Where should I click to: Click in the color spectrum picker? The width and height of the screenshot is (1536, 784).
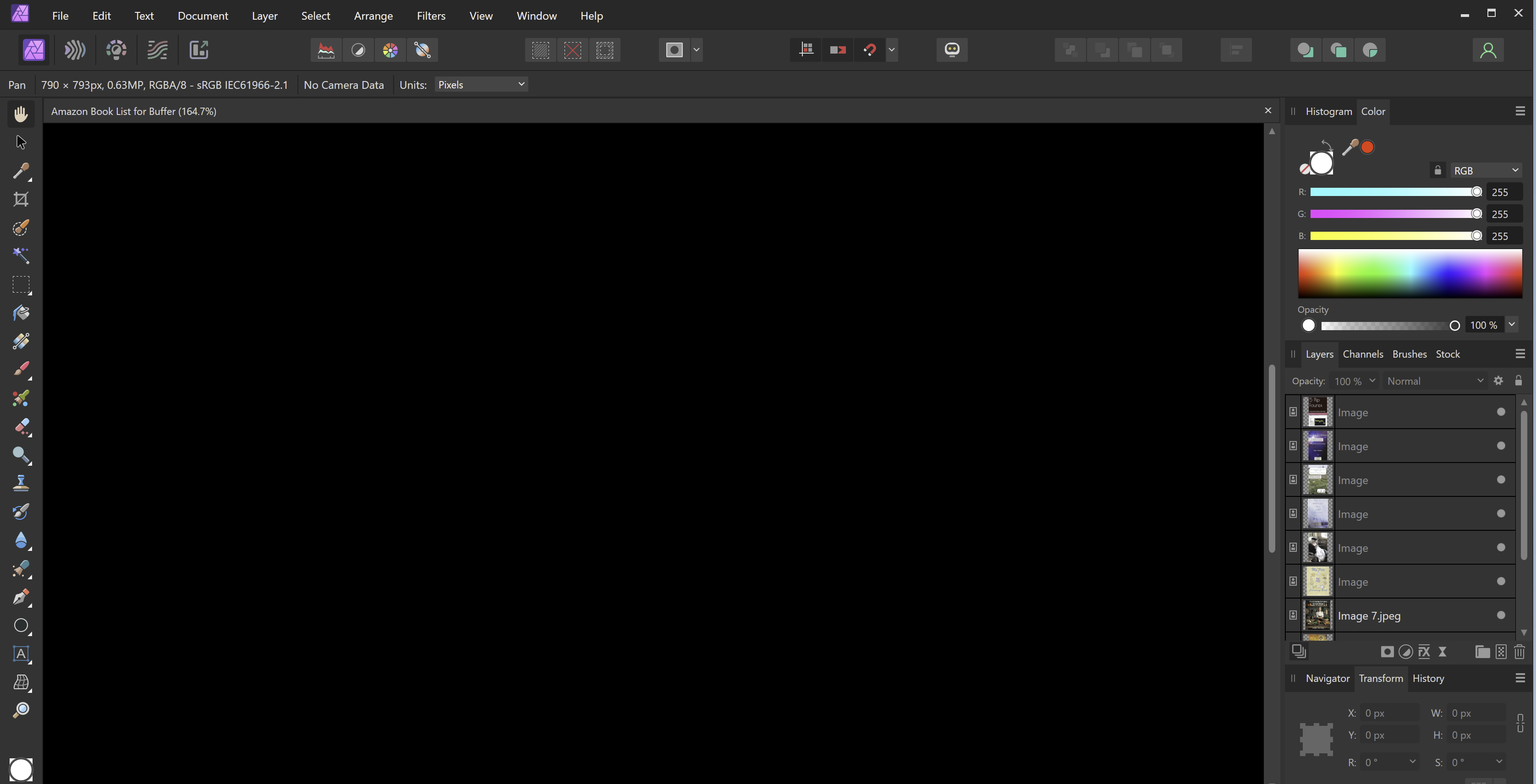click(x=1410, y=273)
